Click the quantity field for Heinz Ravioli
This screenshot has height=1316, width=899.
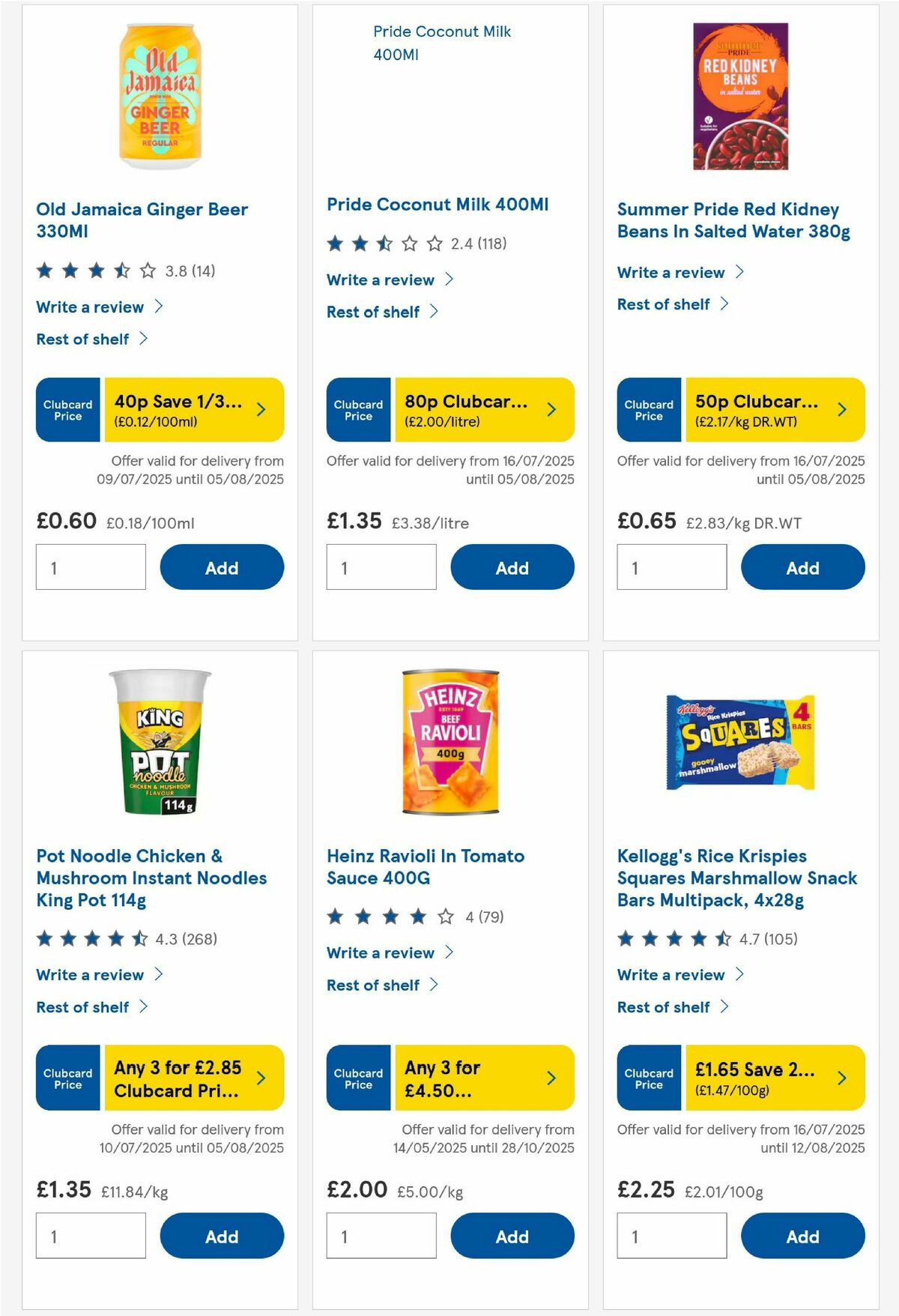tap(381, 1236)
